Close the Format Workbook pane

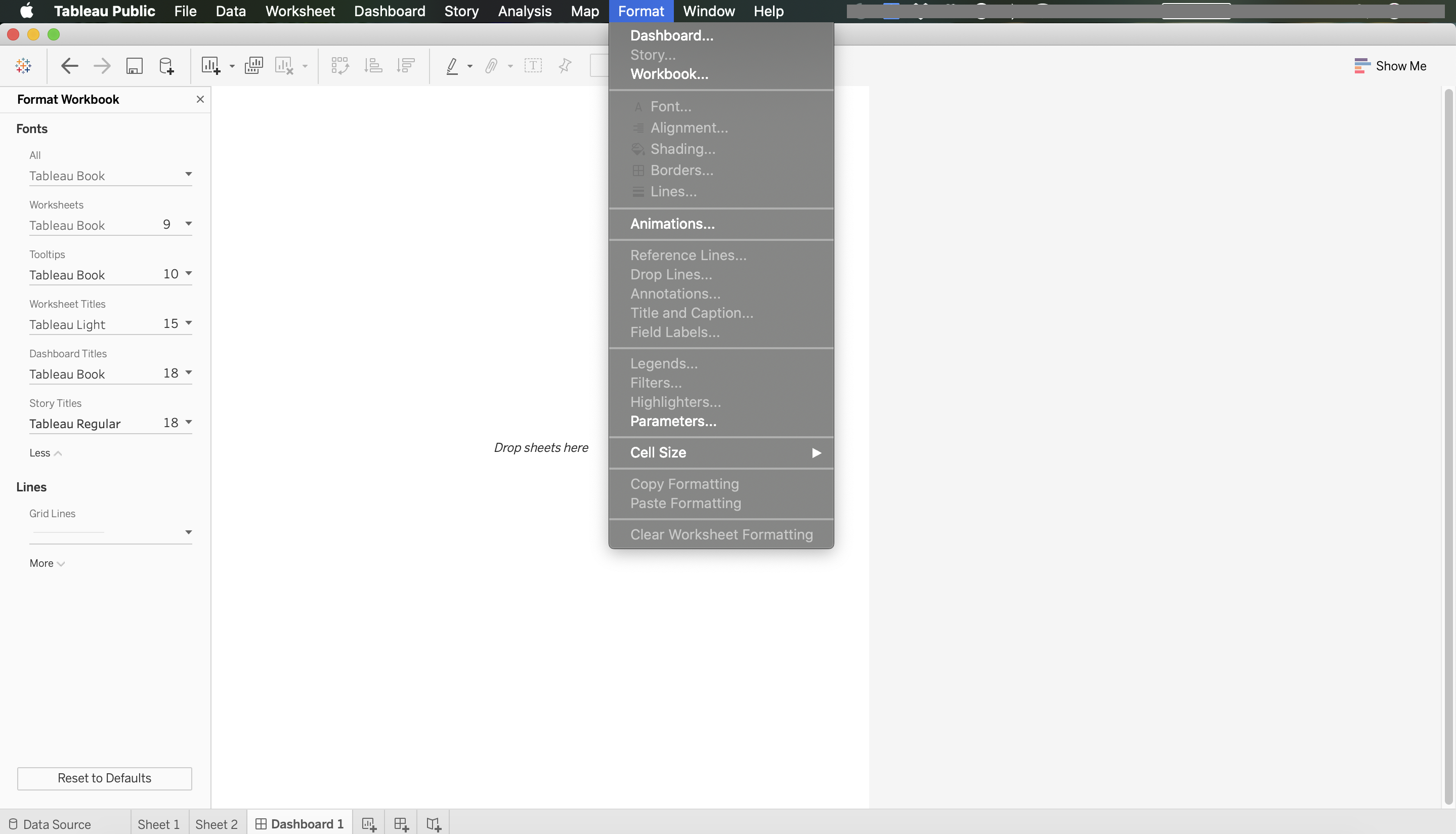(200, 99)
